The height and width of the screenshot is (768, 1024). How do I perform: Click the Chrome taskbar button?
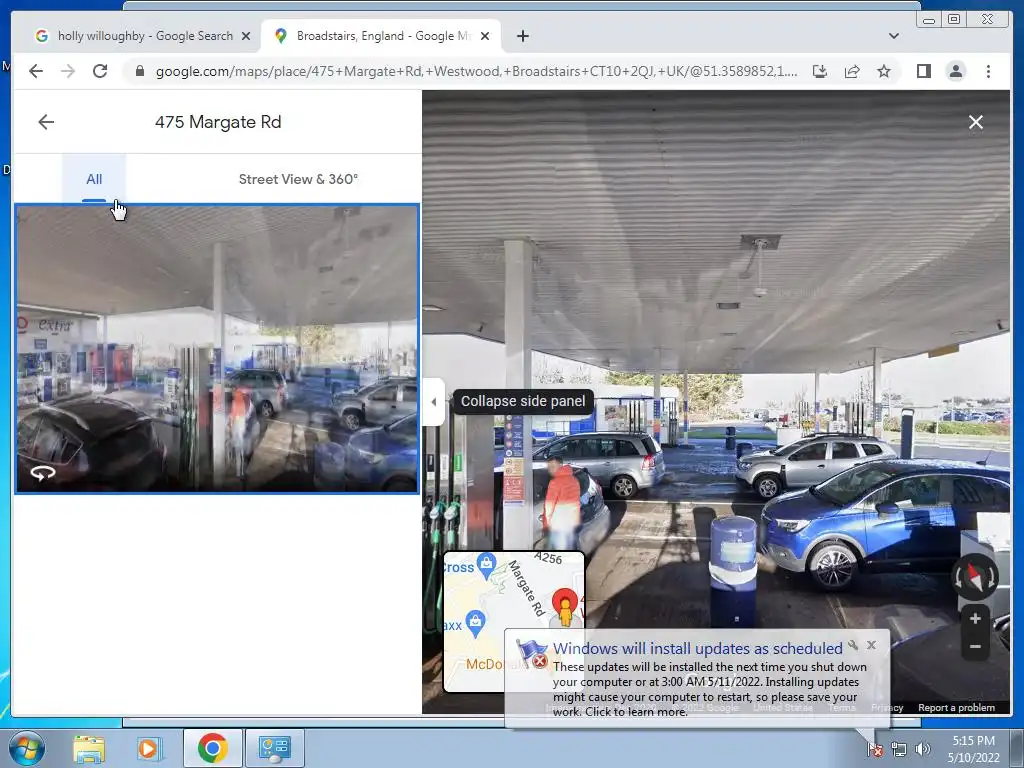tap(212, 748)
